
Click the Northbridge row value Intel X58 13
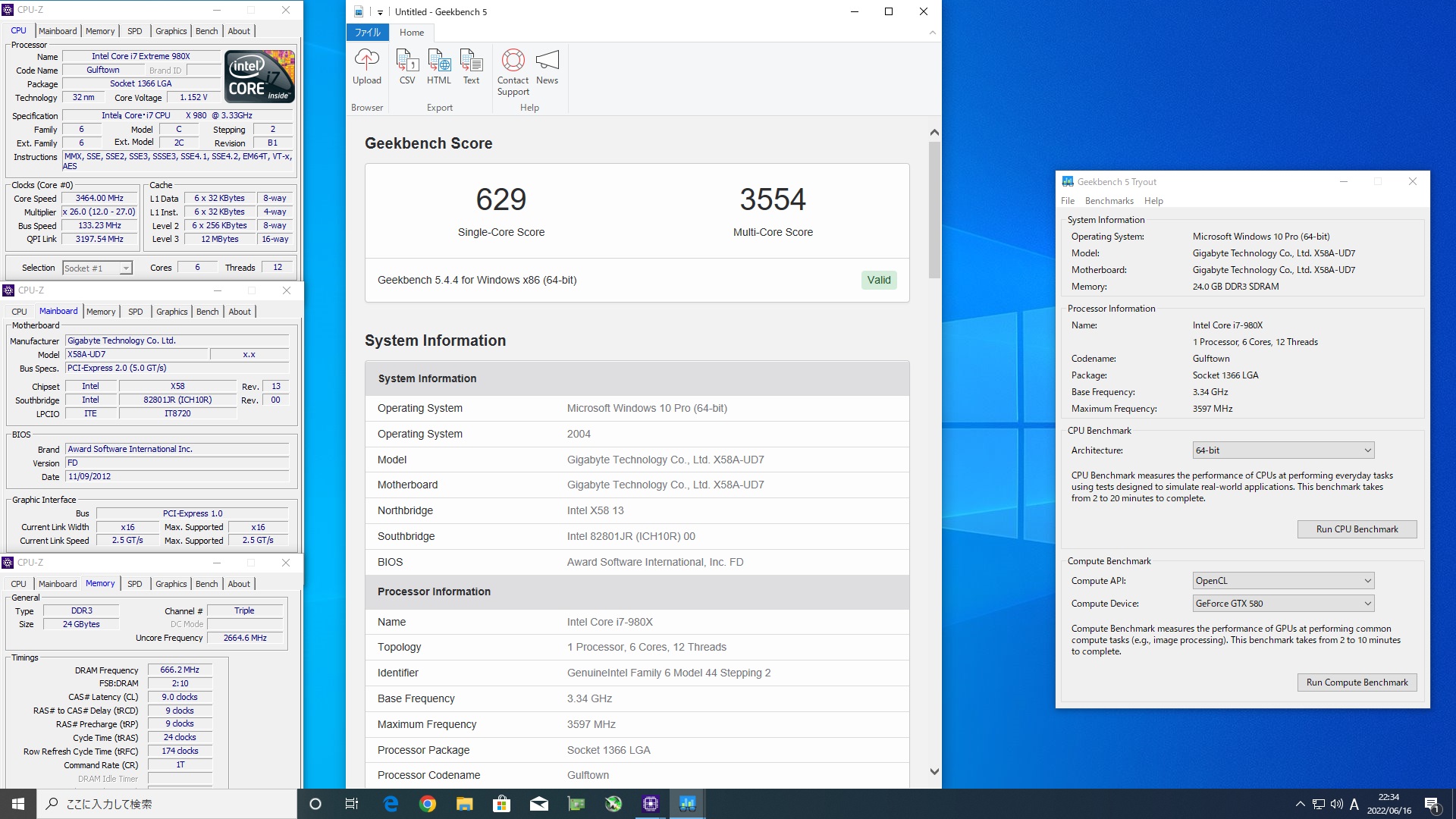pyautogui.click(x=595, y=510)
